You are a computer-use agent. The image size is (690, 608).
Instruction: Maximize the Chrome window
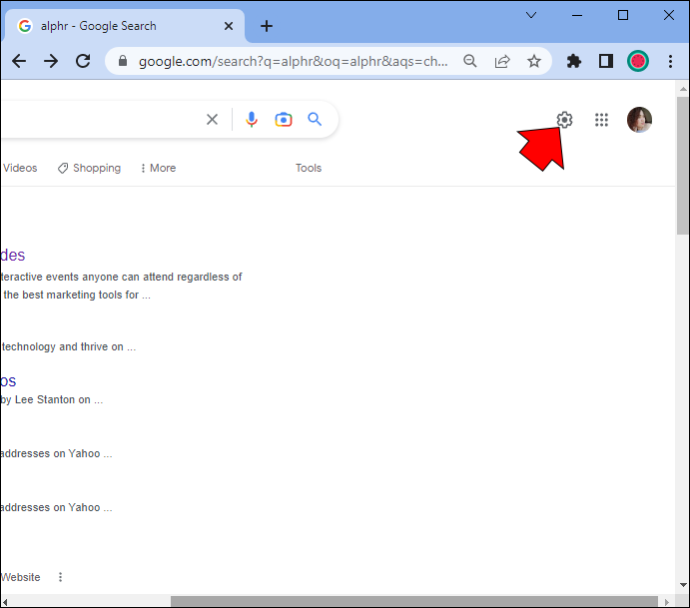(x=623, y=15)
